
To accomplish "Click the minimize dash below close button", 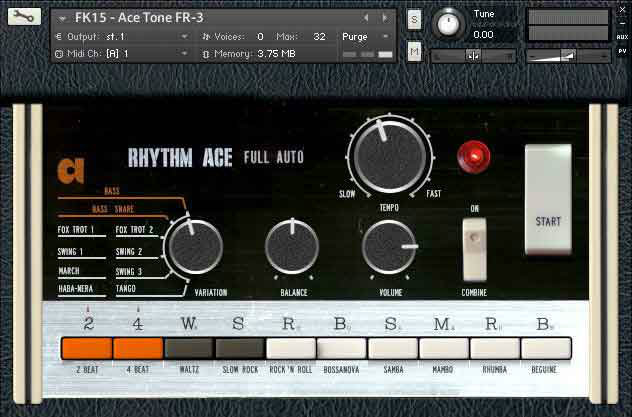I will 622,23.
